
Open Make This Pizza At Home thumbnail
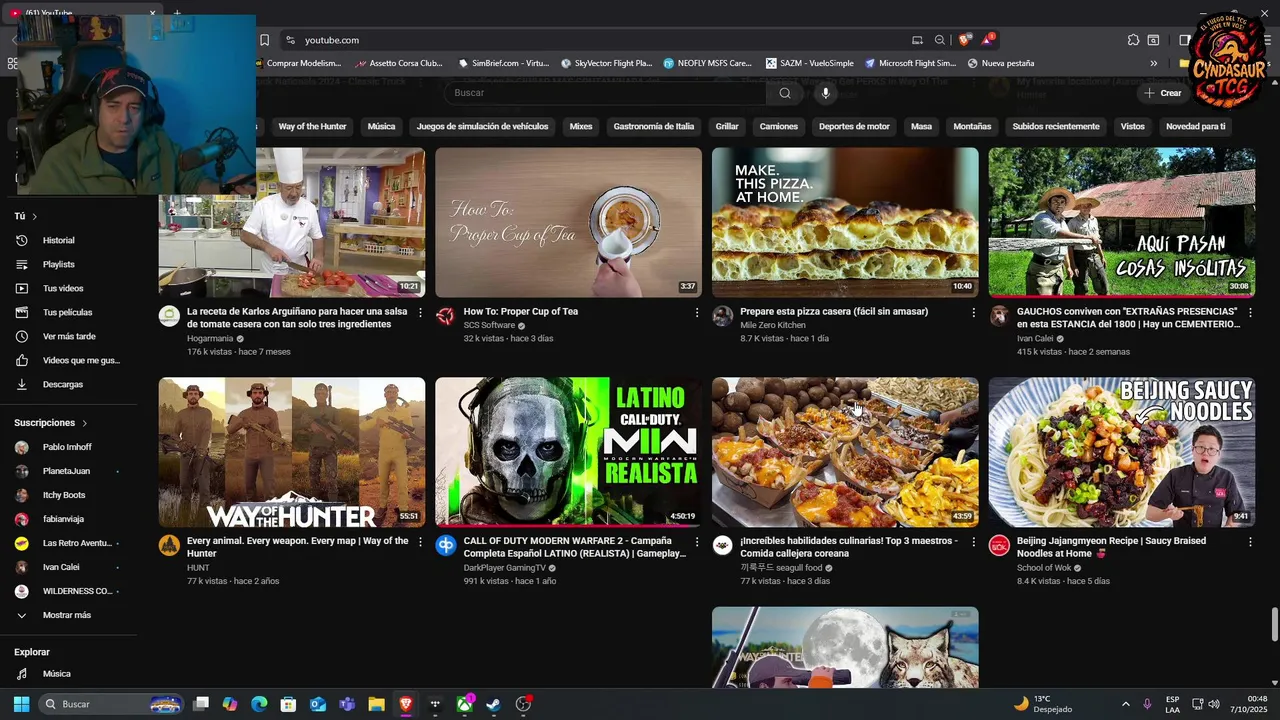point(845,222)
